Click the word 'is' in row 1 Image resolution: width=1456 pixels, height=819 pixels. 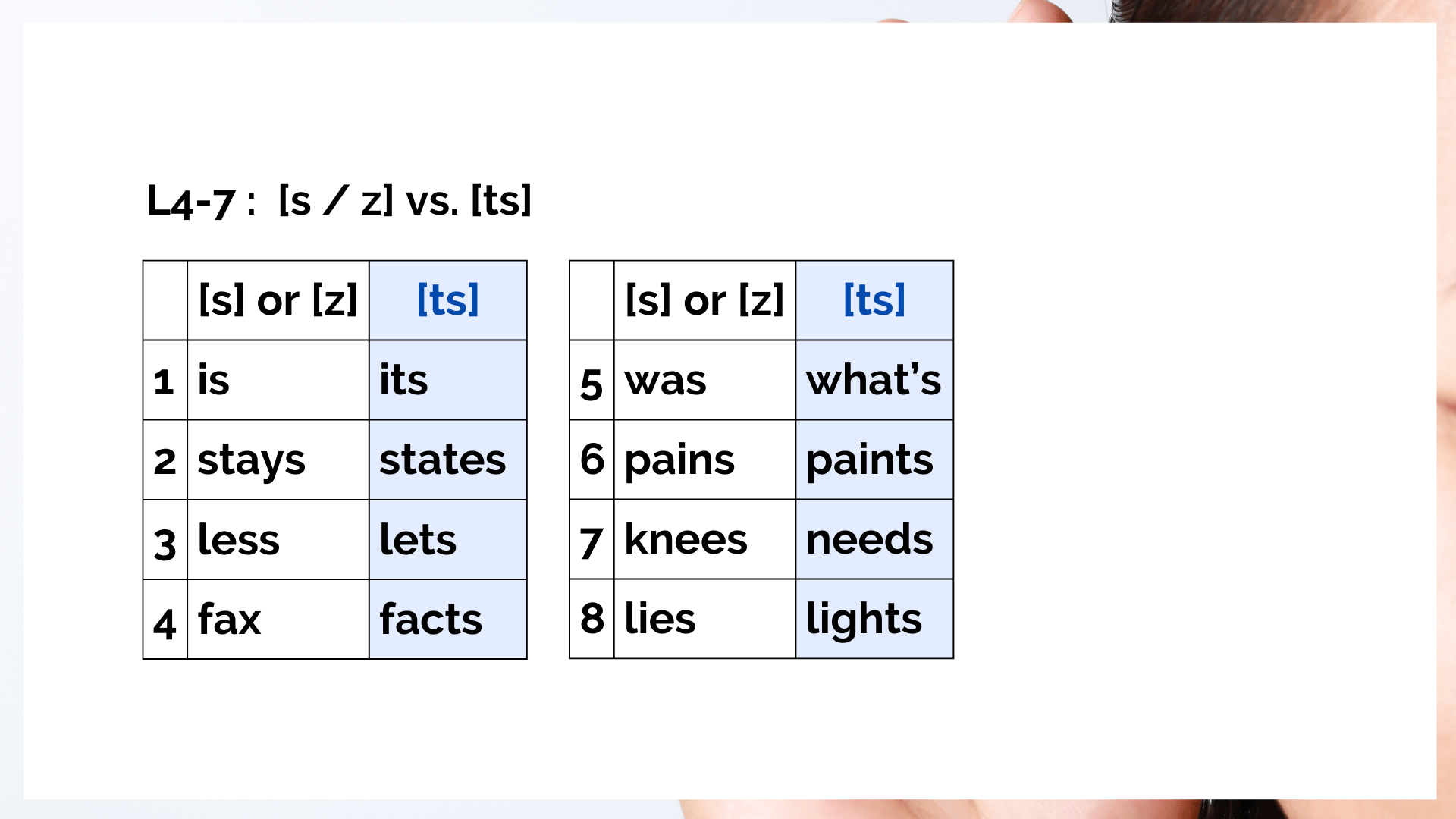pyautogui.click(x=213, y=379)
